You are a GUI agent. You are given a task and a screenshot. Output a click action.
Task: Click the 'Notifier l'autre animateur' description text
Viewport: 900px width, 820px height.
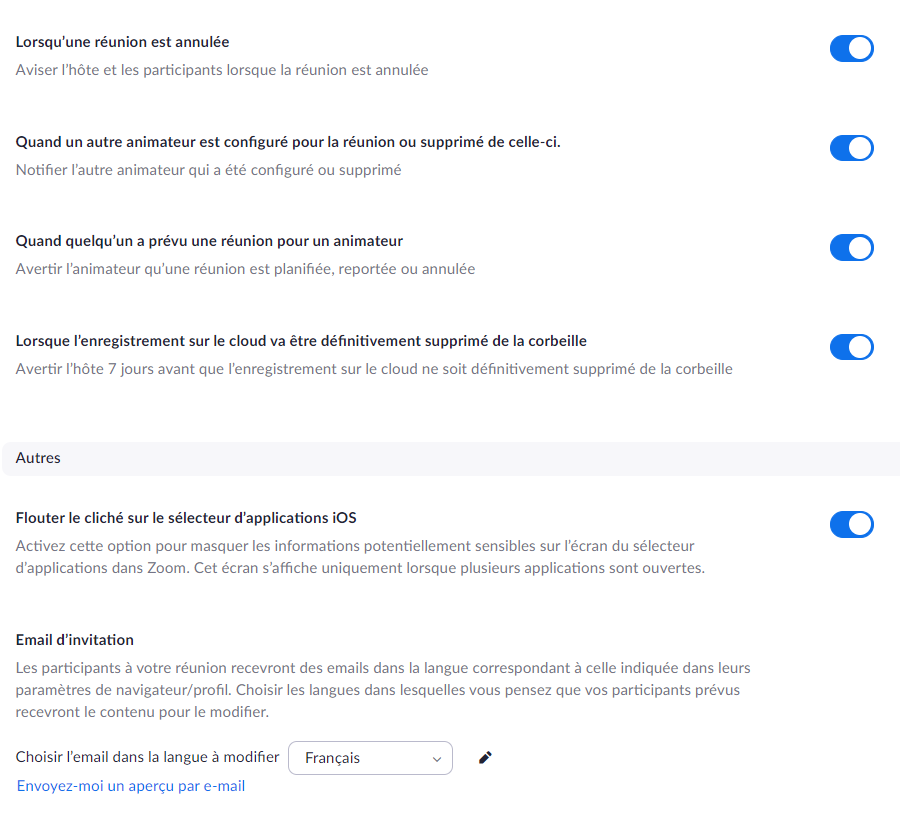[208, 170]
